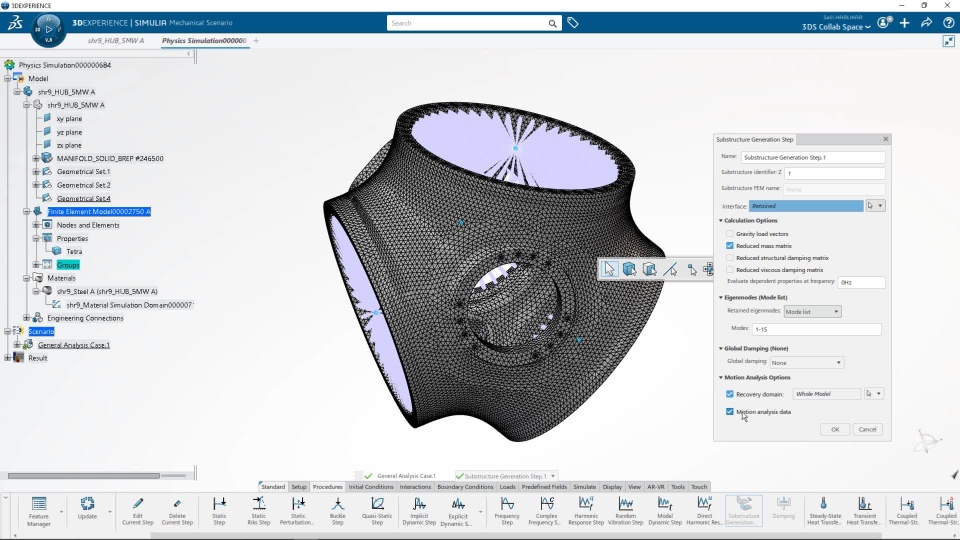Screen dimensions: 960x540
Task: Open the Help question mark icon
Action: coord(948,23)
